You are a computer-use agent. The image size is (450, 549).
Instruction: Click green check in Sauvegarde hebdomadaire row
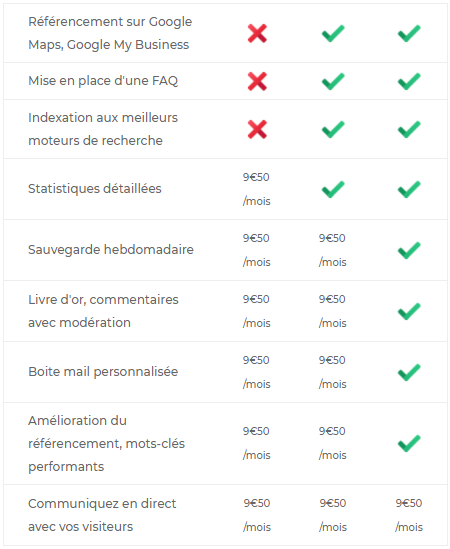pos(409,250)
